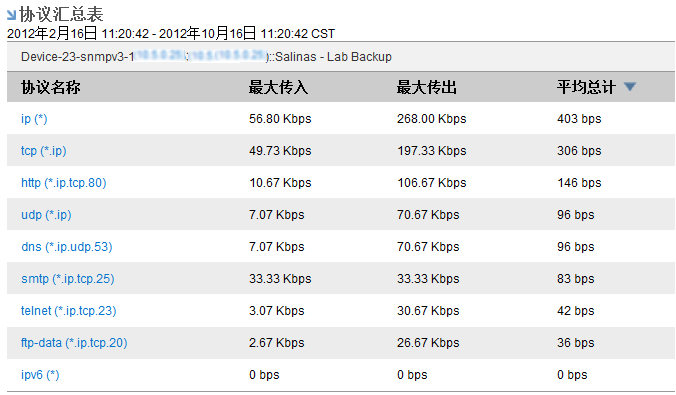Select the 306 bps cell
Image resolution: width=676 pixels, height=395 pixels.
(x=579, y=151)
